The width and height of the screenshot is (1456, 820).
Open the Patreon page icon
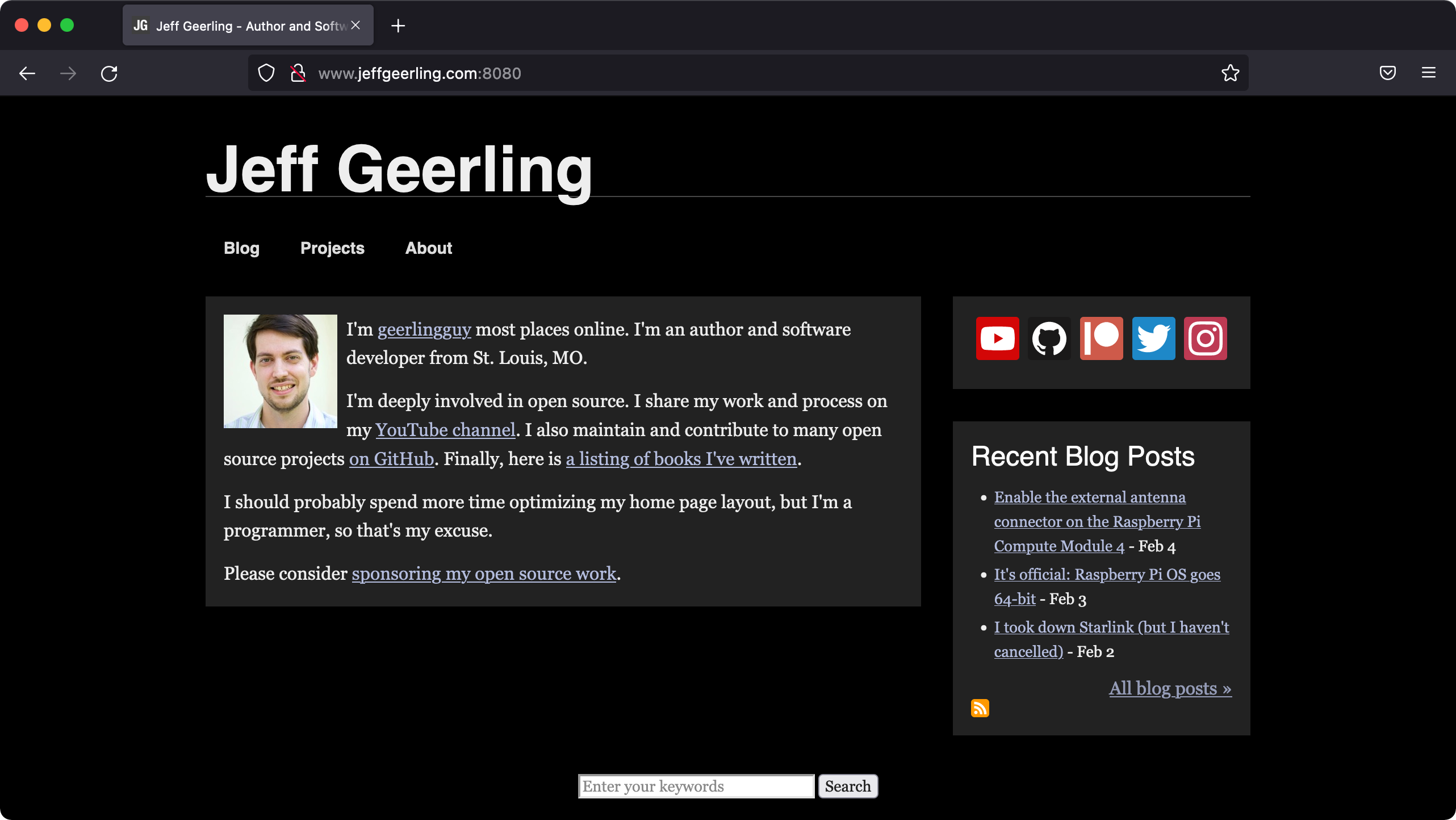[x=1101, y=338]
